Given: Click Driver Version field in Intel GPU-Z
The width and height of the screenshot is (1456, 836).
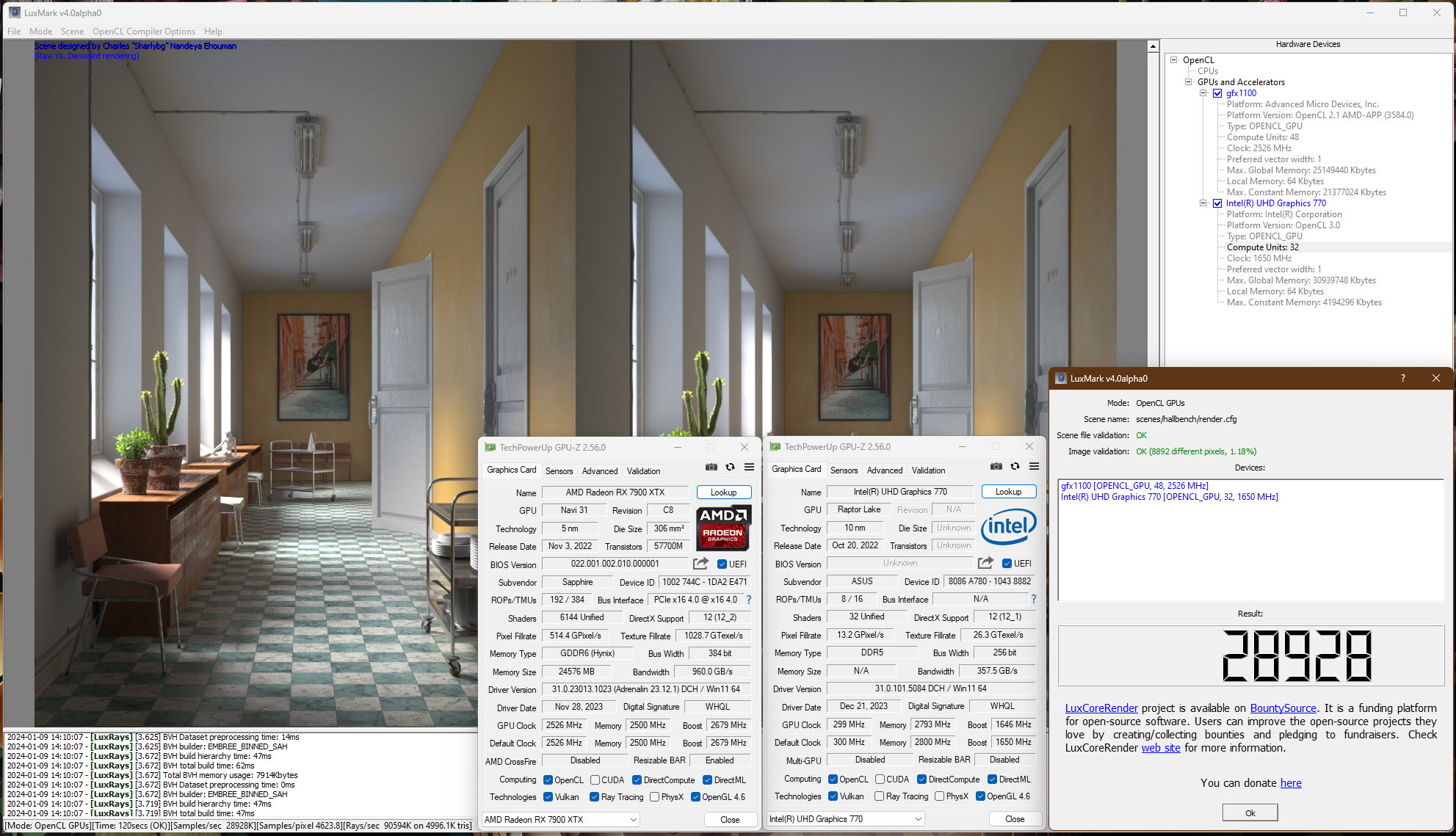Looking at the screenshot, I should point(930,688).
